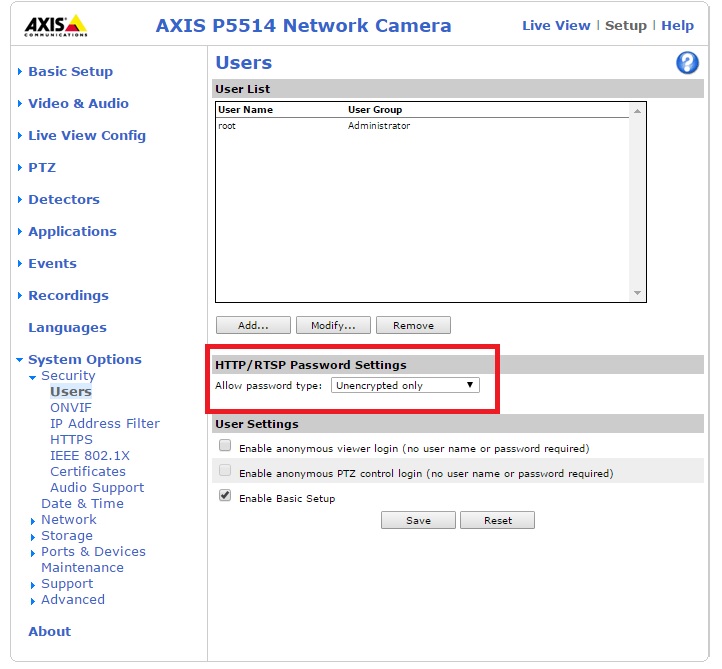Open IEEE 802.1X settings
This screenshot has height=669, width=722.
[90, 456]
